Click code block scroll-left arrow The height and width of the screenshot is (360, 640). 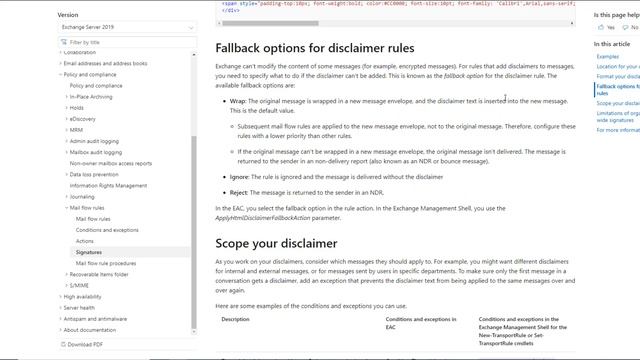219,23
